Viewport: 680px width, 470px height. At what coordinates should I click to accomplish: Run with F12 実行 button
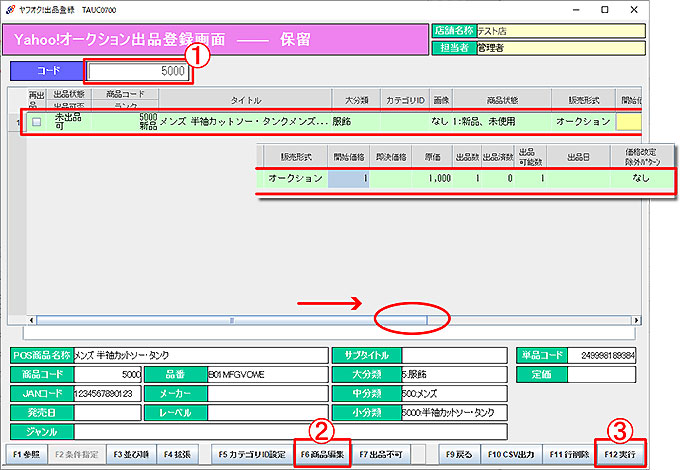coord(621,454)
